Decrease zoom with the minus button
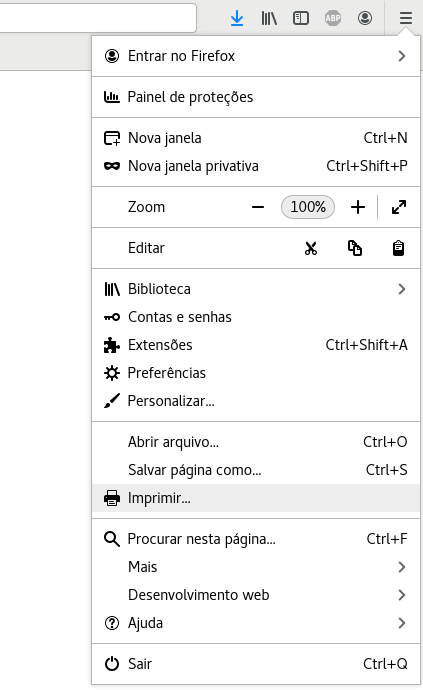 (x=258, y=207)
